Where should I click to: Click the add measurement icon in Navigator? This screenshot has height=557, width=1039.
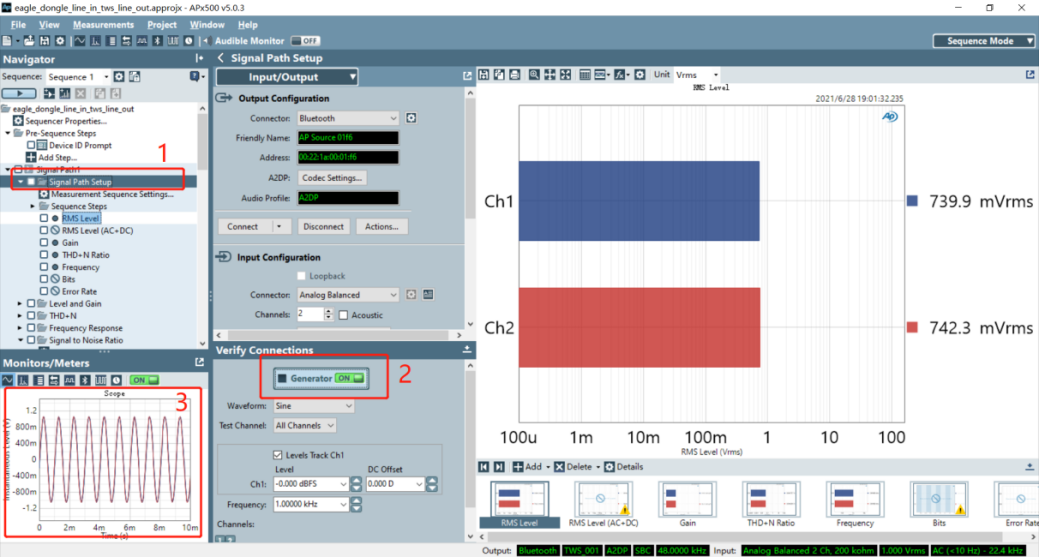pos(65,93)
